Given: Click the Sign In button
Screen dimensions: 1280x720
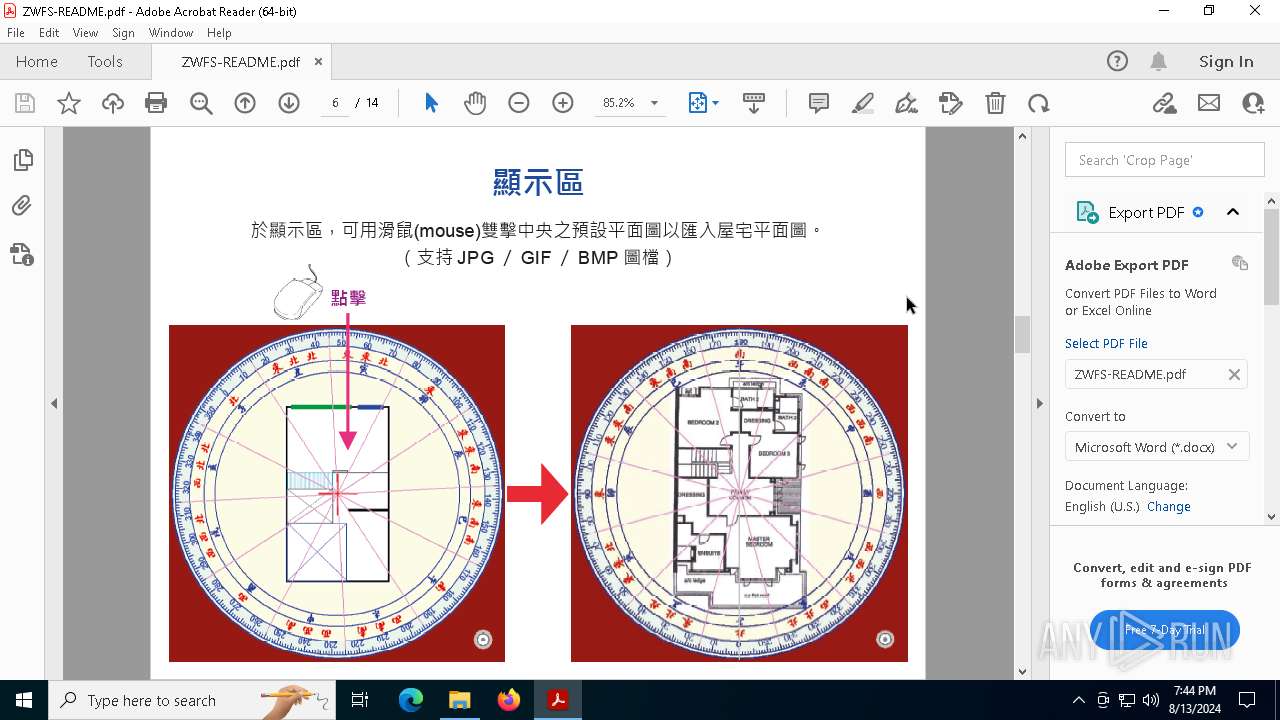Looking at the screenshot, I should (1226, 61).
